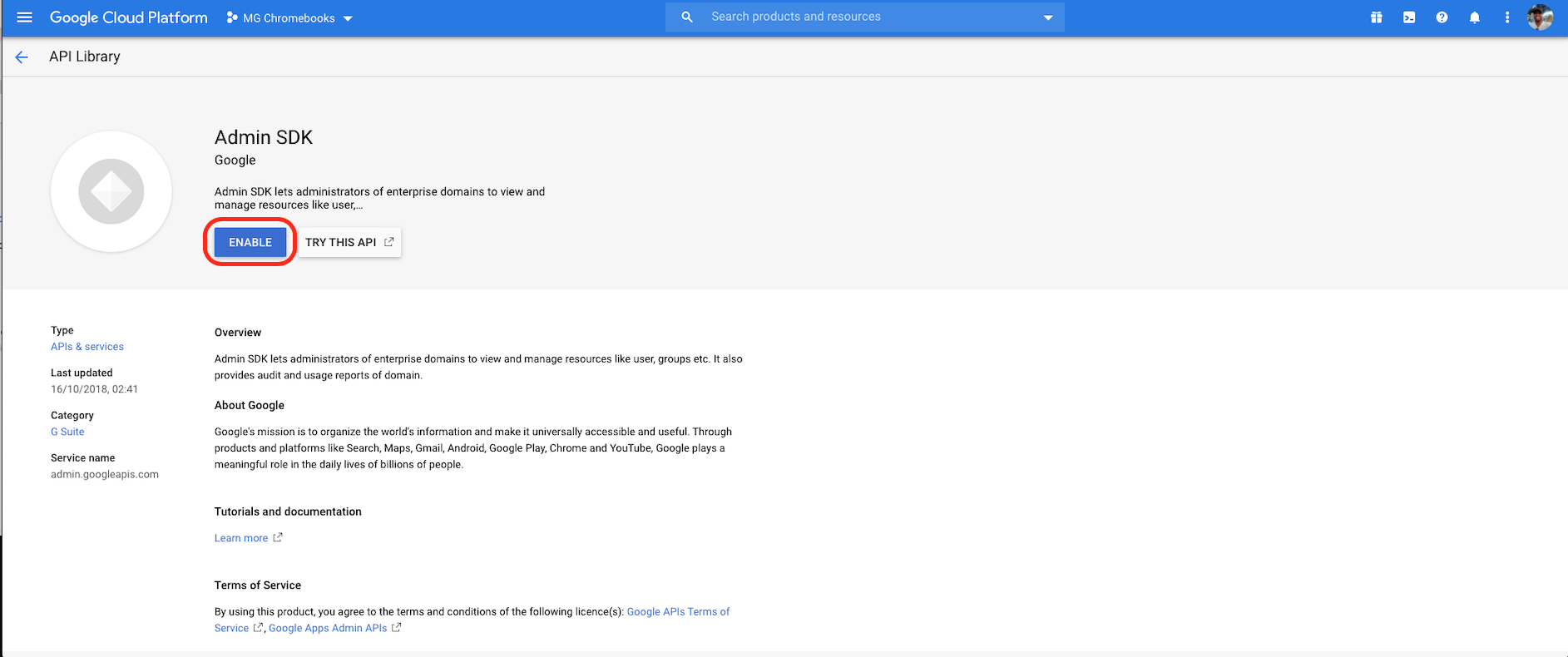The width and height of the screenshot is (1568, 657).
Task: Click the back arrow beside API Library
Action: pyautogui.click(x=22, y=57)
